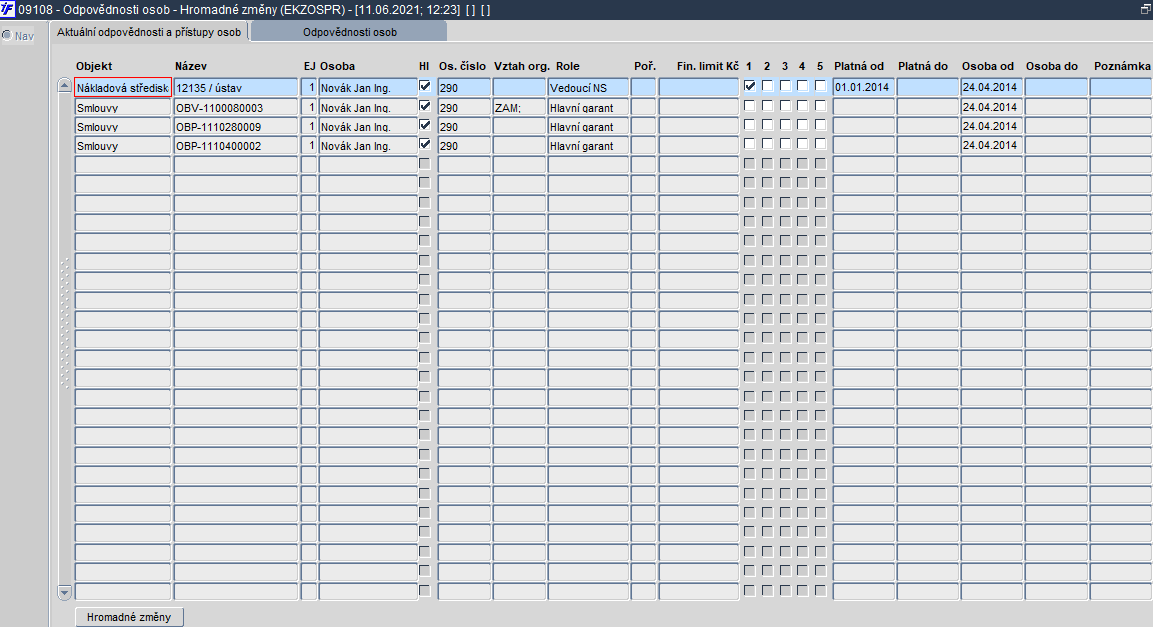Click the Platná do column header

923,66
